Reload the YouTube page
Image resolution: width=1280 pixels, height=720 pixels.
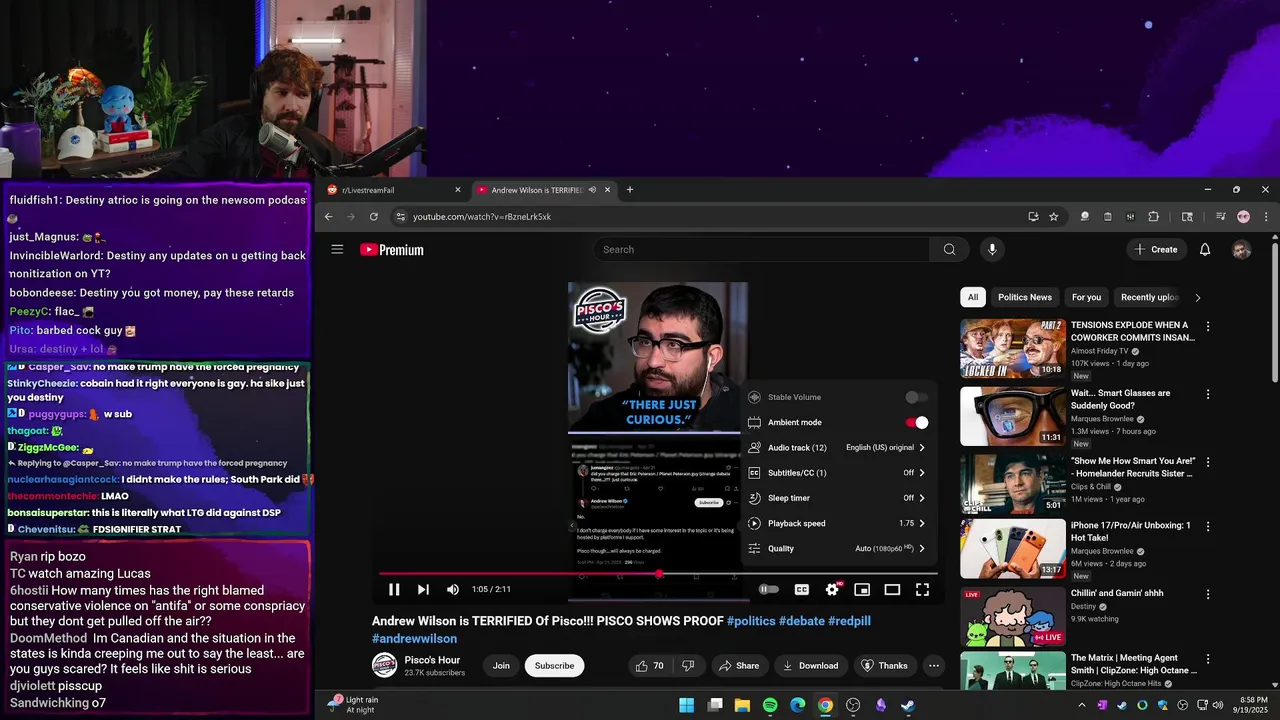pyautogui.click(x=374, y=217)
